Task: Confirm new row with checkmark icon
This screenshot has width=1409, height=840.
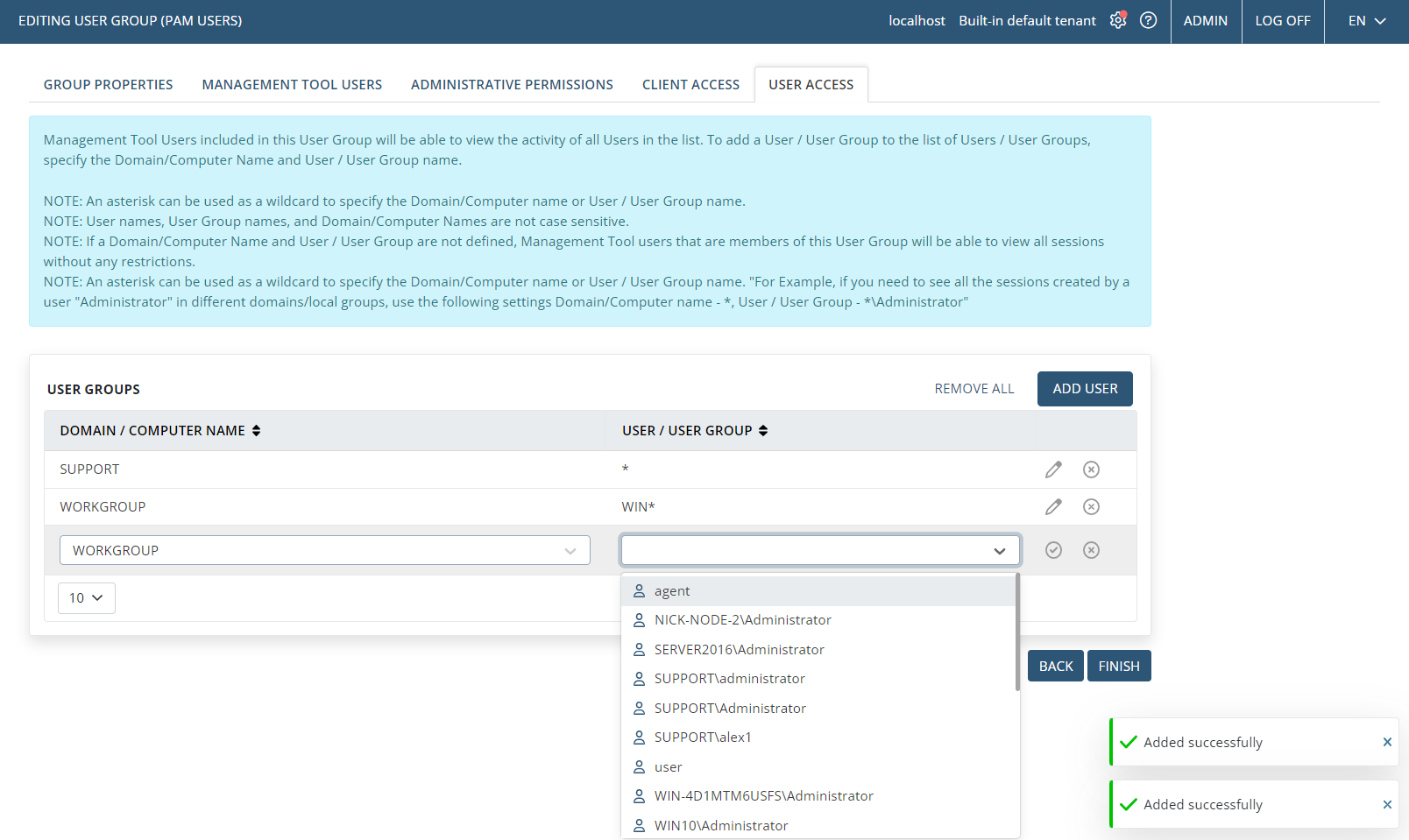Action: click(1053, 550)
